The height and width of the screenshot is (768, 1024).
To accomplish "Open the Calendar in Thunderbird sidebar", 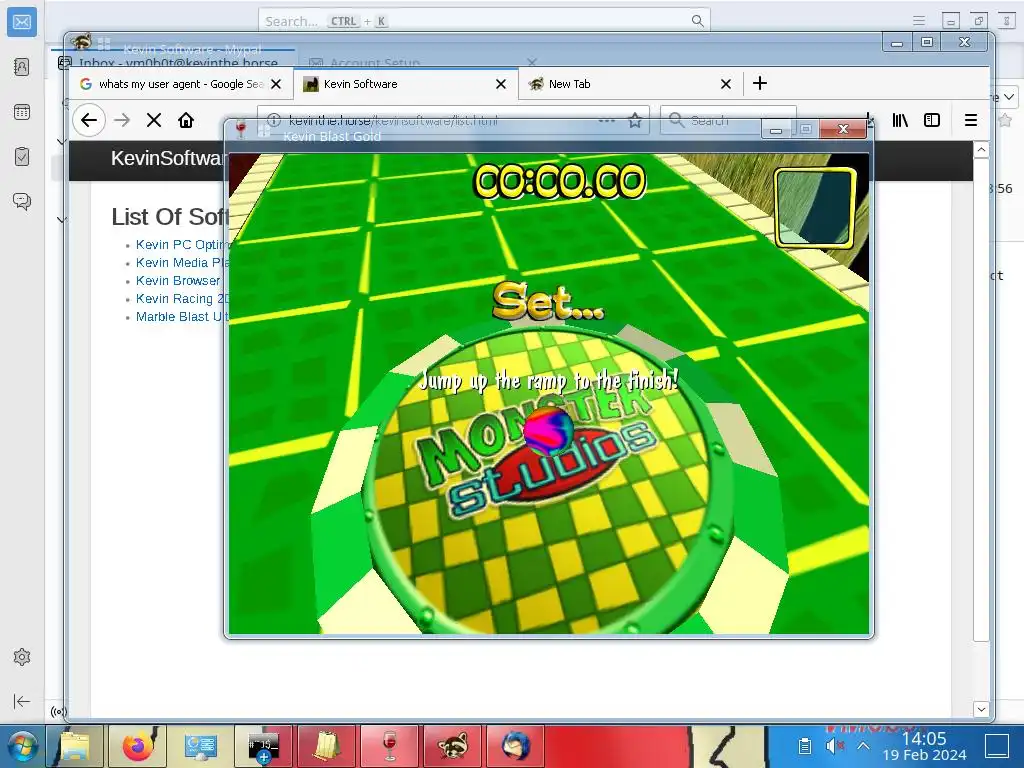I will [x=22, y=112].
